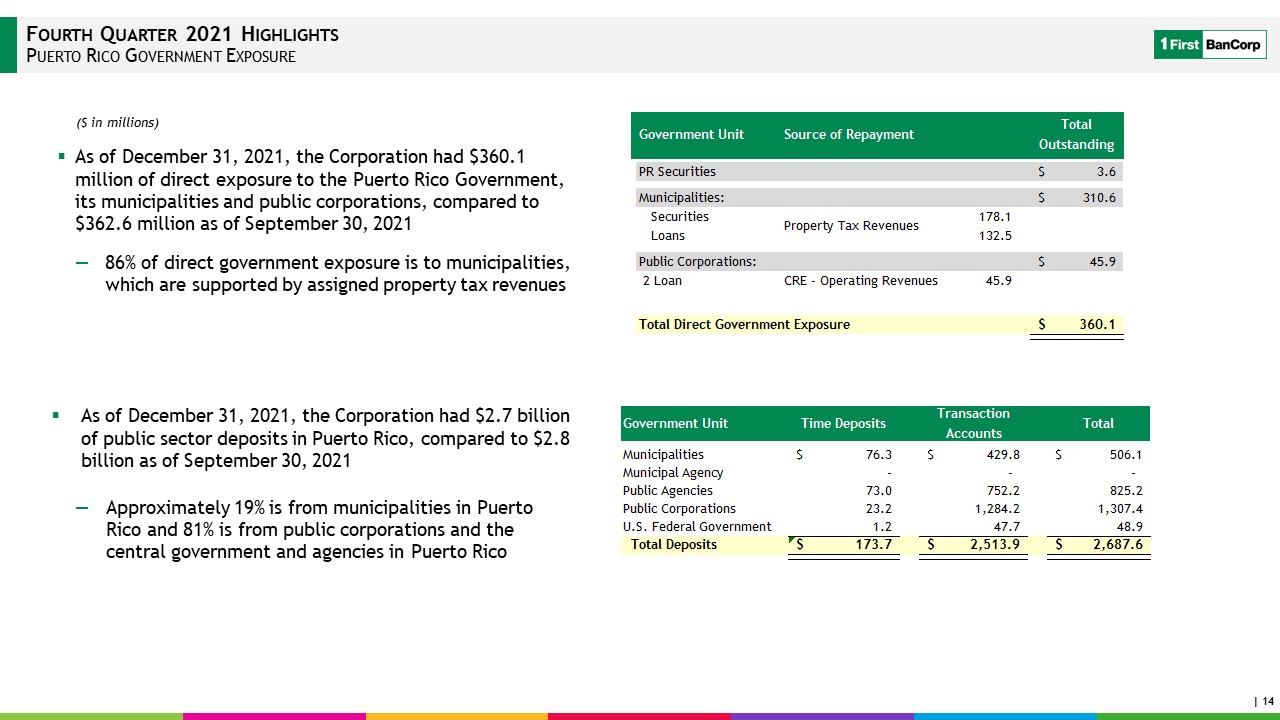The width and height of the screenshot is (1280, 720).
Task: Click the U.S. Federal Government row label
Action: click(x=697, y=526)
